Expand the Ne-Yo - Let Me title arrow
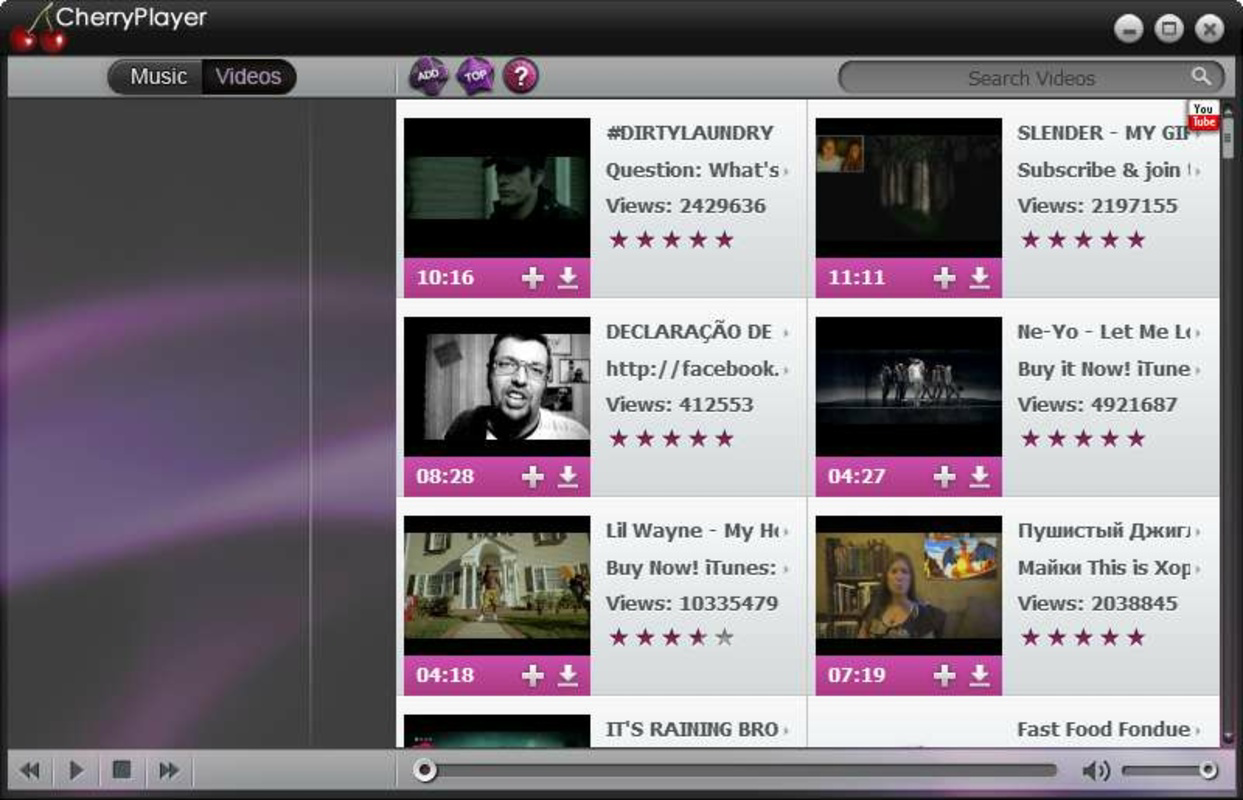 (x=1197, y=333)
